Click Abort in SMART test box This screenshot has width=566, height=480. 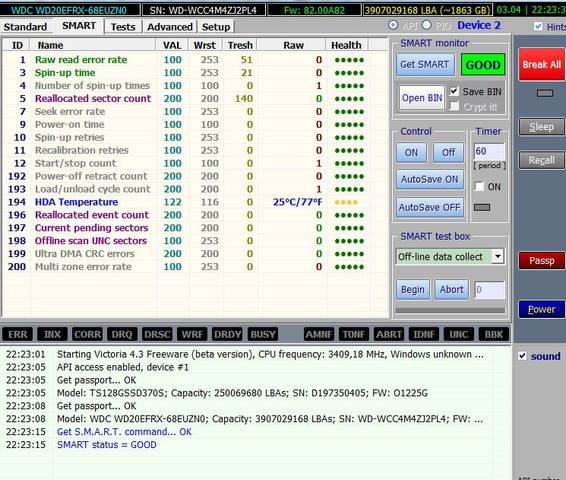click(452, 289)
